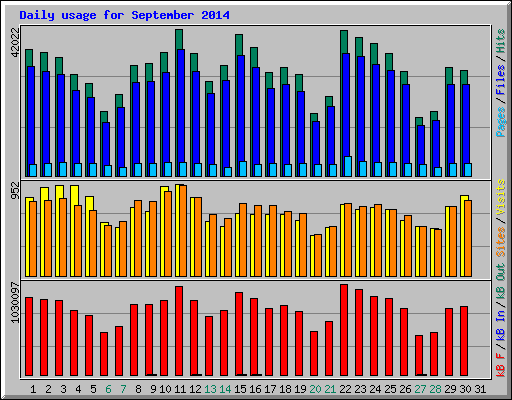512x400 pixels.
Task: Click the 1030097 value on the y-axis
Action: pyautogui.click(x=15, y=303)
